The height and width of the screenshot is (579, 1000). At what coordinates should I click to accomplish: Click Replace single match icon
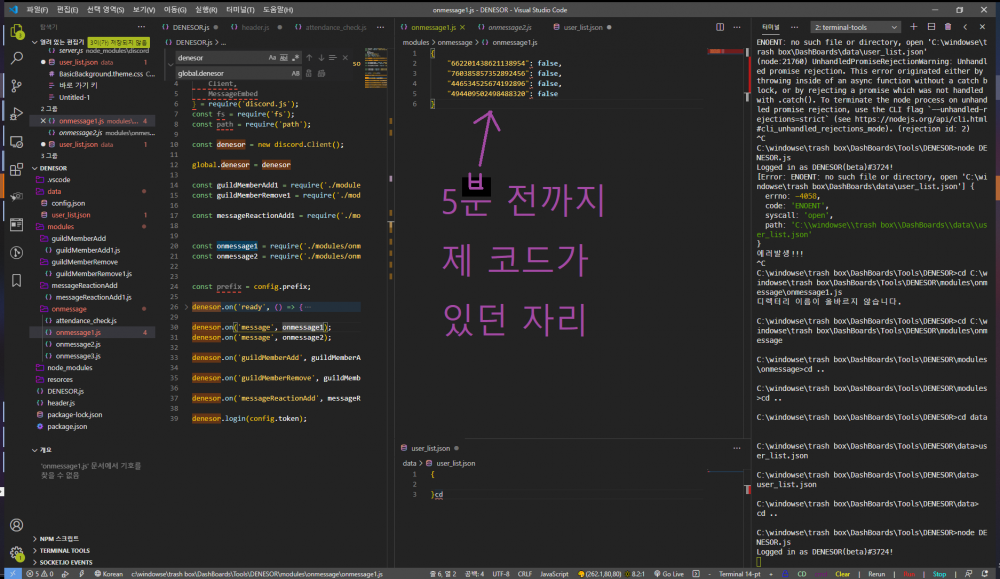point(309,73)
